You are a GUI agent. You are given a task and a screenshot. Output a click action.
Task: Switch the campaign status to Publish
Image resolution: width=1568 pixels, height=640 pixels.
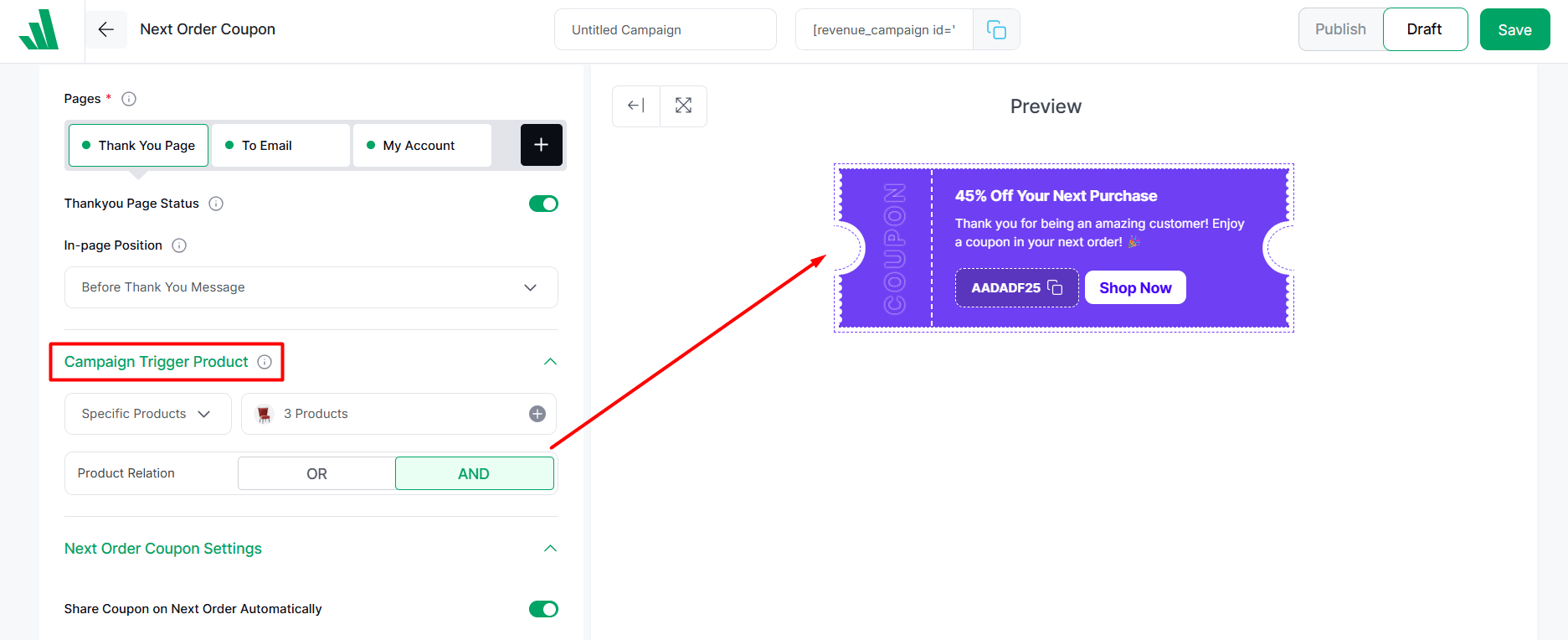tap(1340, 29)
